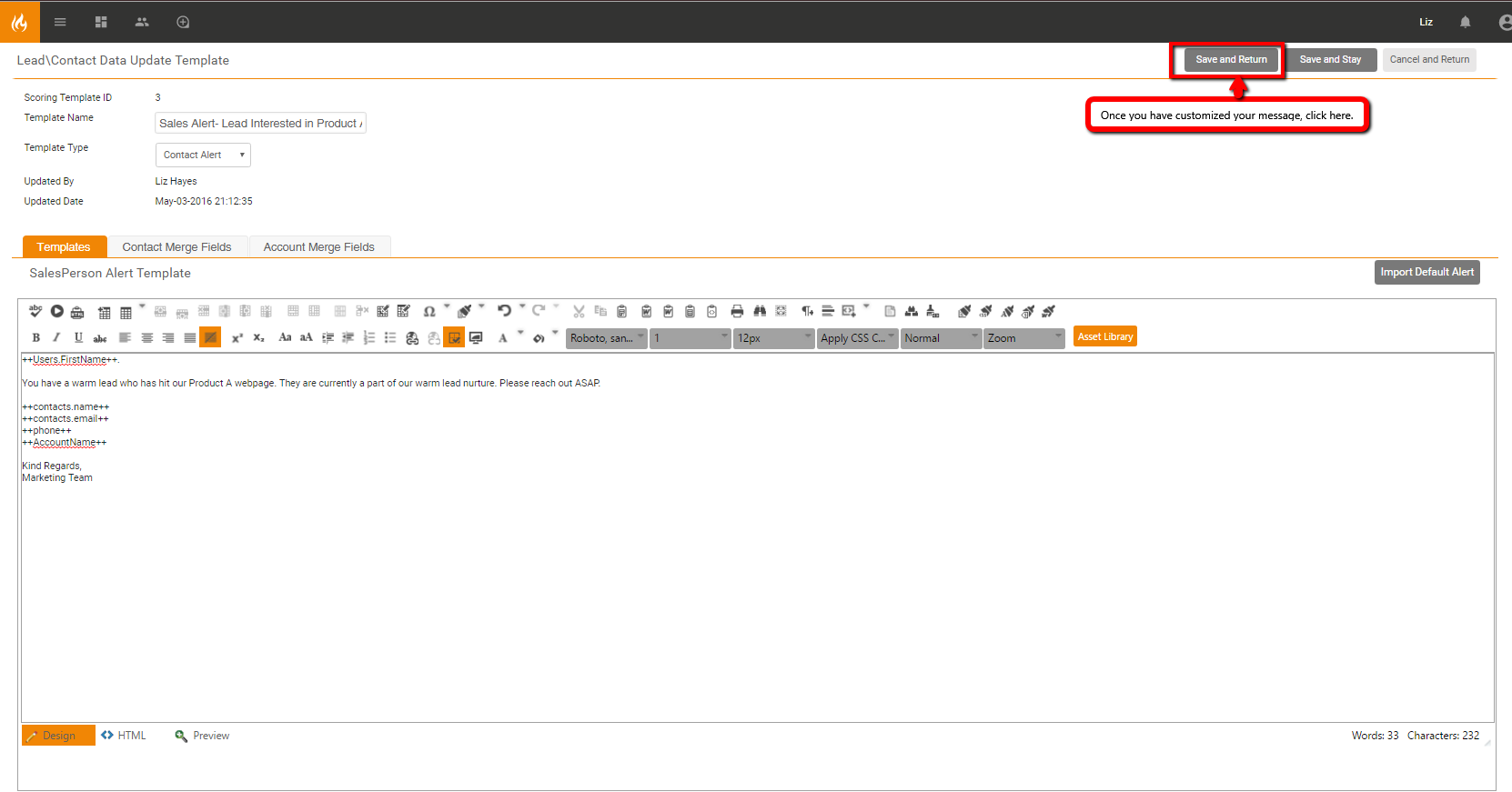
Task: Click the media play button icon in toolbar
Action: click(57, 311)
